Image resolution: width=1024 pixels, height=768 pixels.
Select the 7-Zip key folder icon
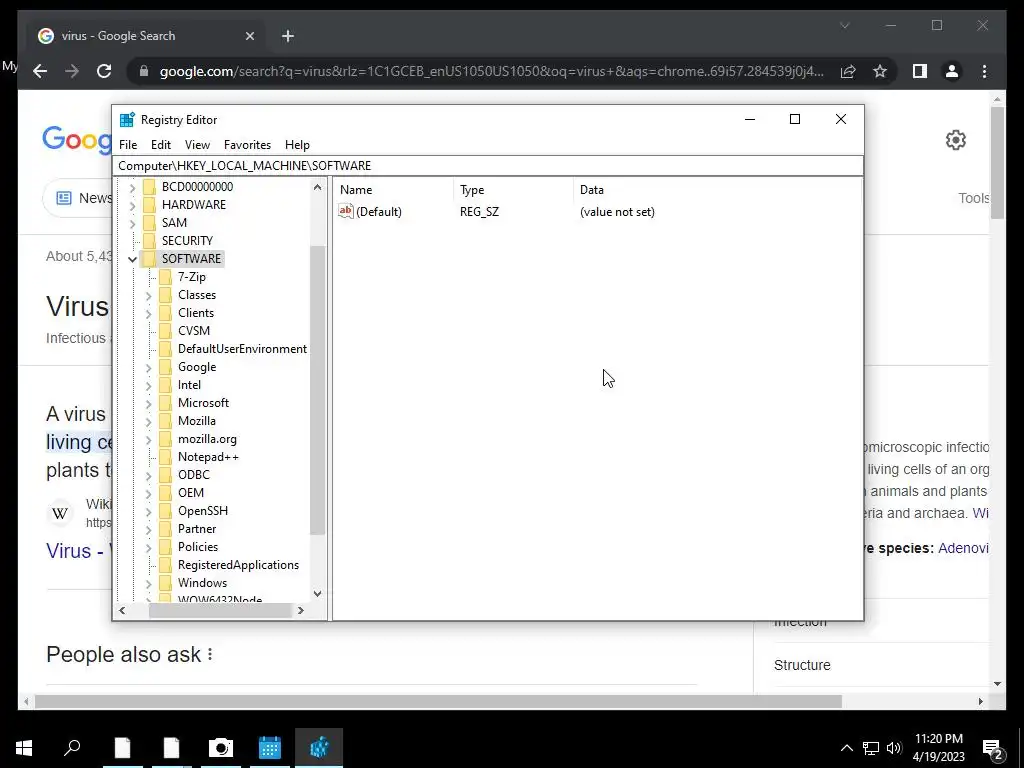pyautogui.click(x=165, y=277)
